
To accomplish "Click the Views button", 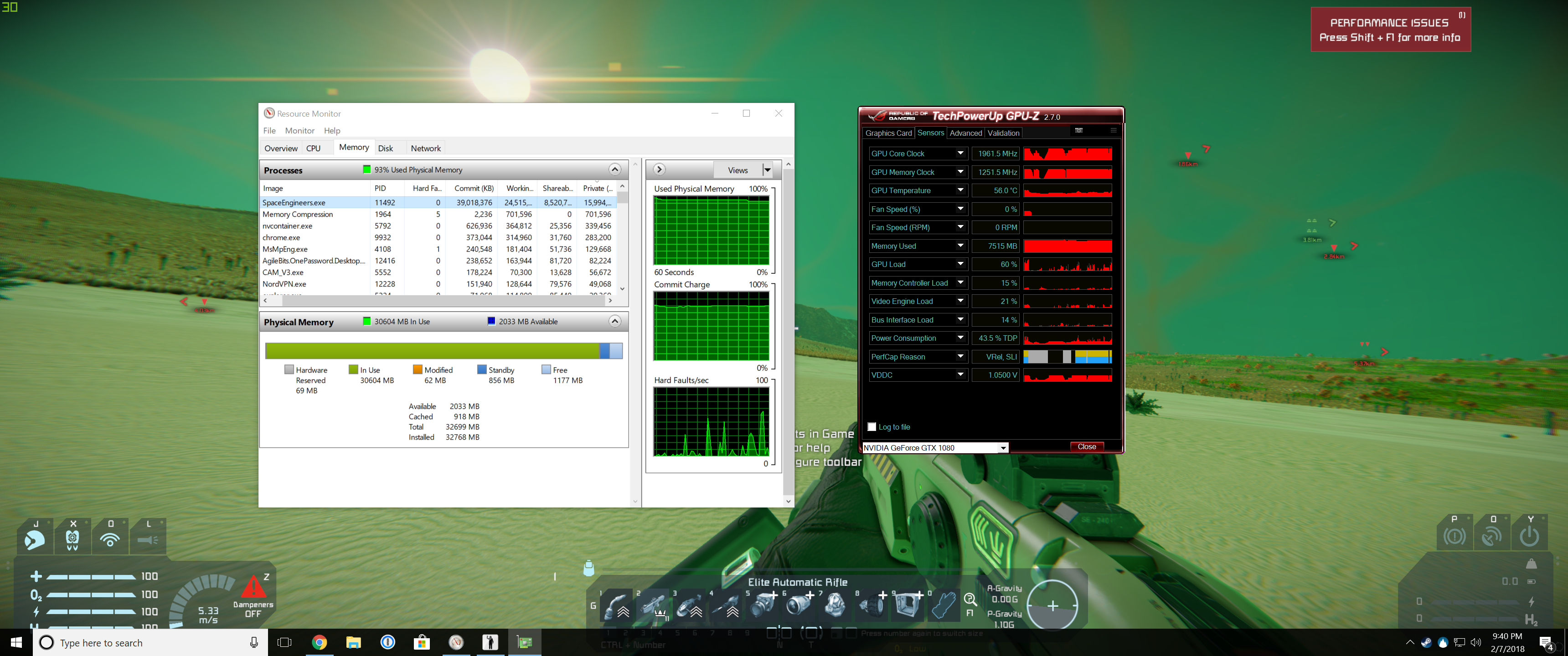I will click(x=738, y=170).
